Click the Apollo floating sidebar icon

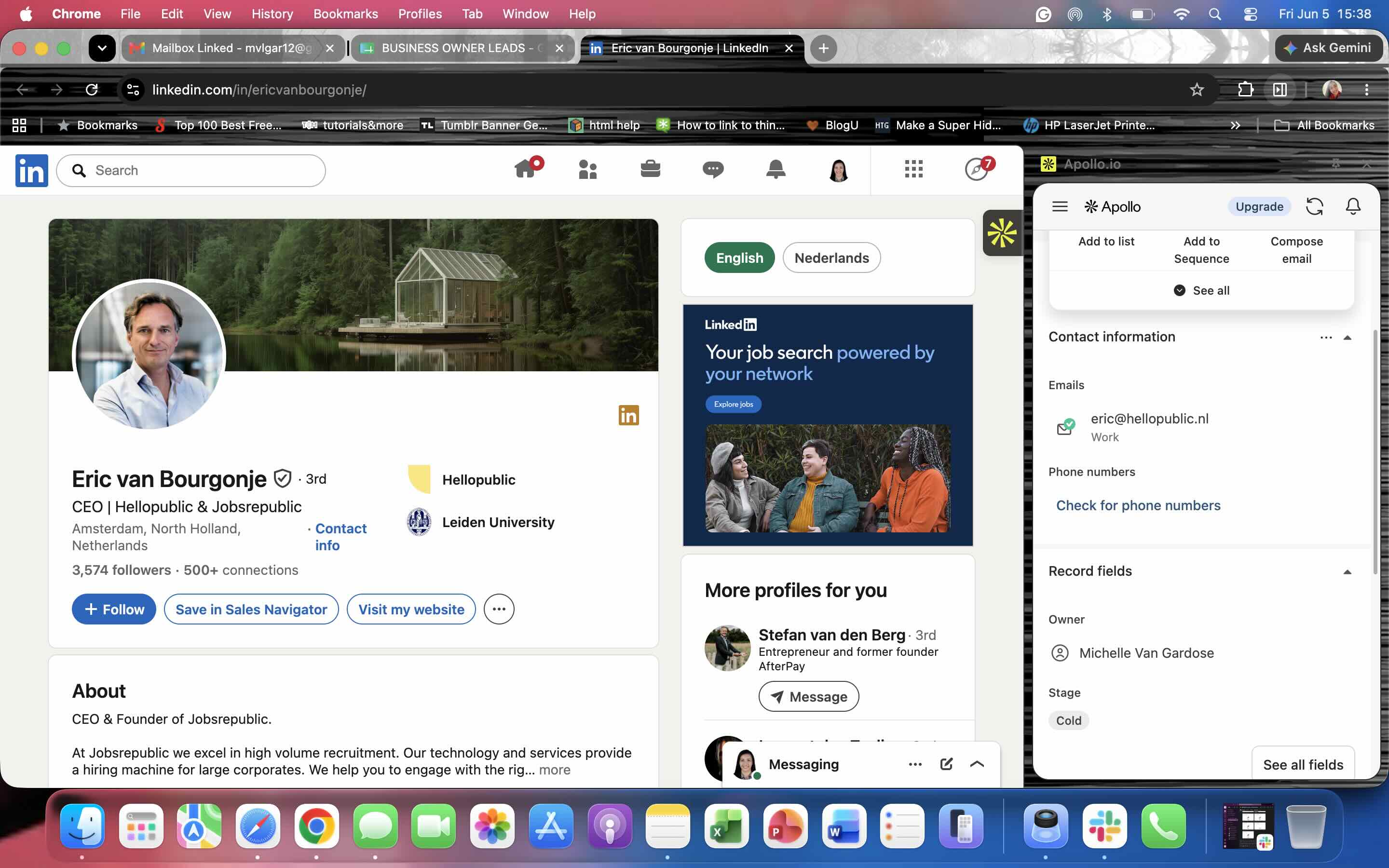1002,232
